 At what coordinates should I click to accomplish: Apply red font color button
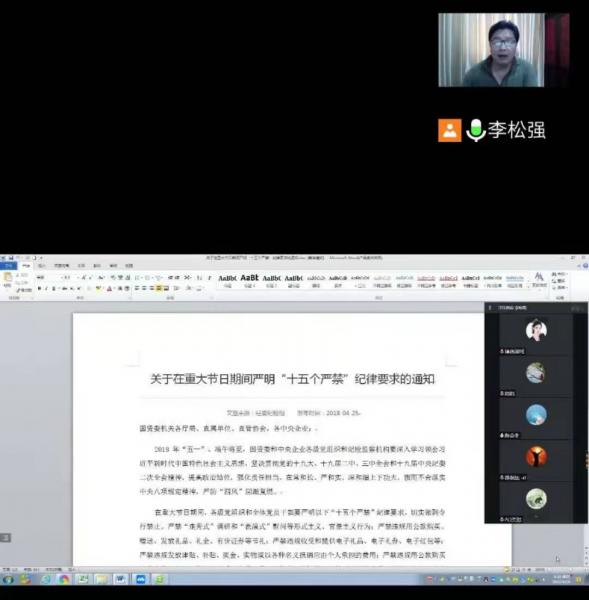point(109,289)
